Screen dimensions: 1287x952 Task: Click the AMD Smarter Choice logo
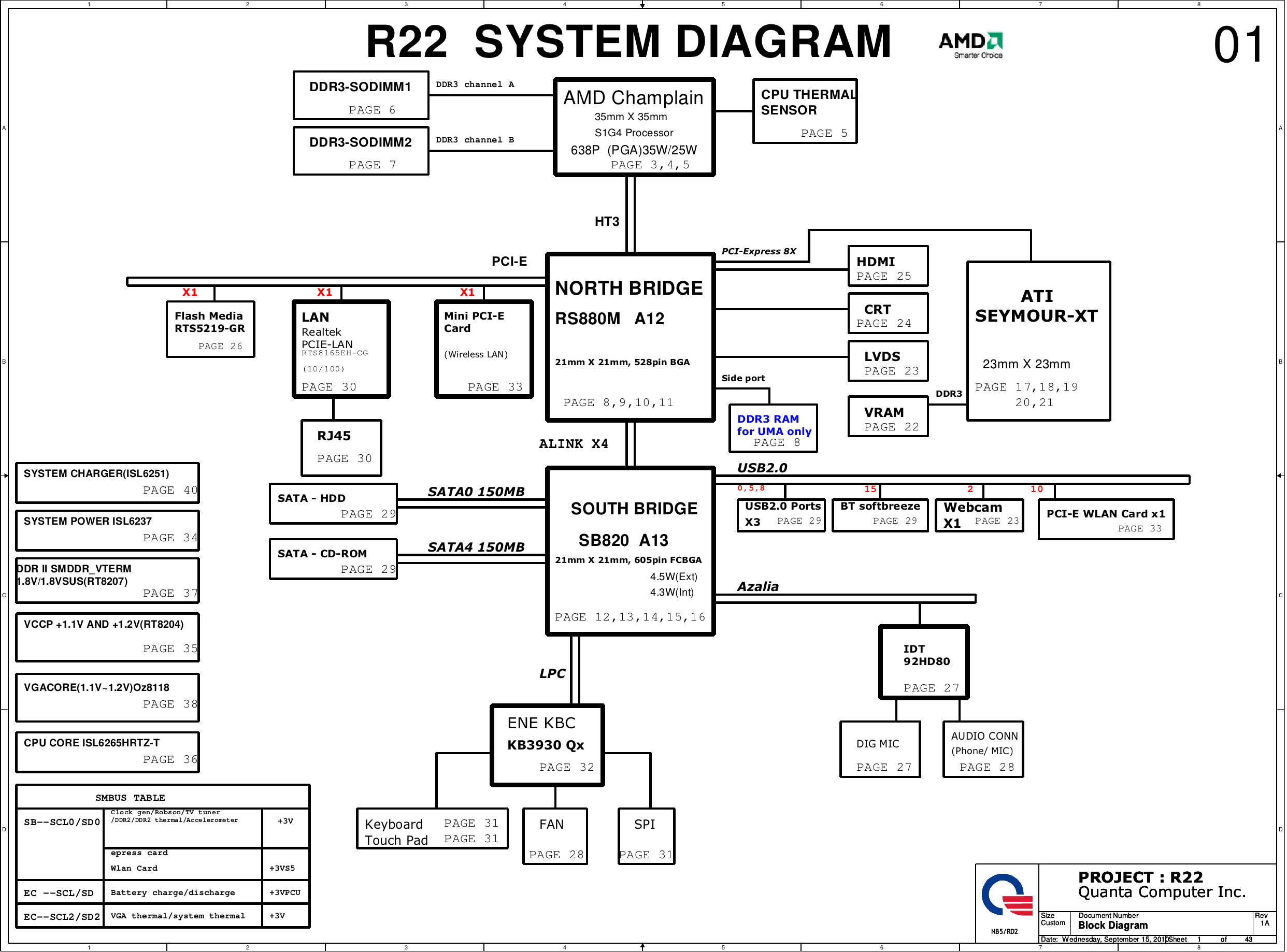pos(970,45)
